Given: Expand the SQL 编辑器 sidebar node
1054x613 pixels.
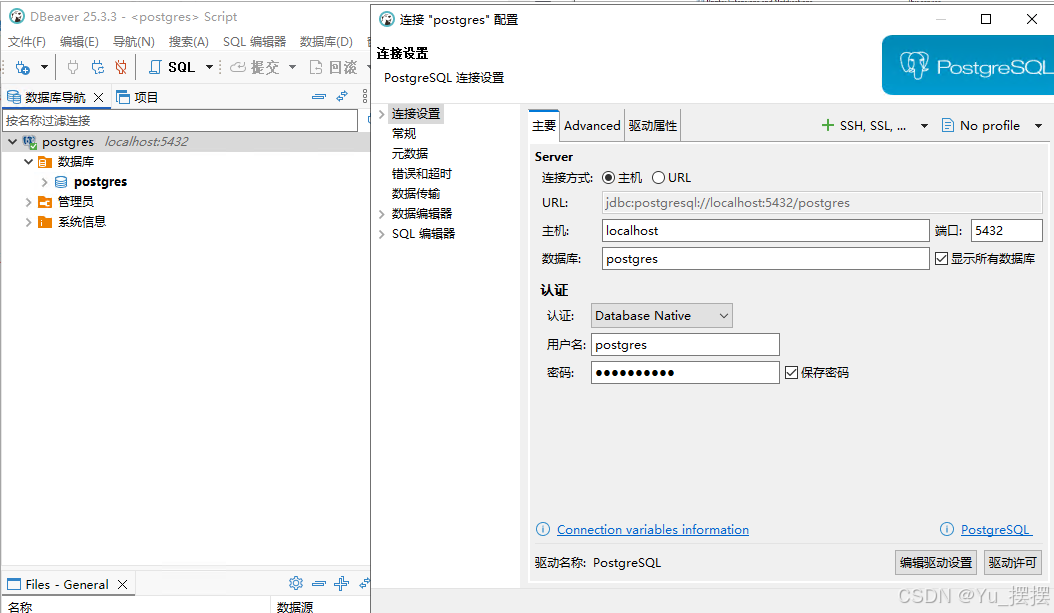Looking at the screenshot, I should coord(381,234).
